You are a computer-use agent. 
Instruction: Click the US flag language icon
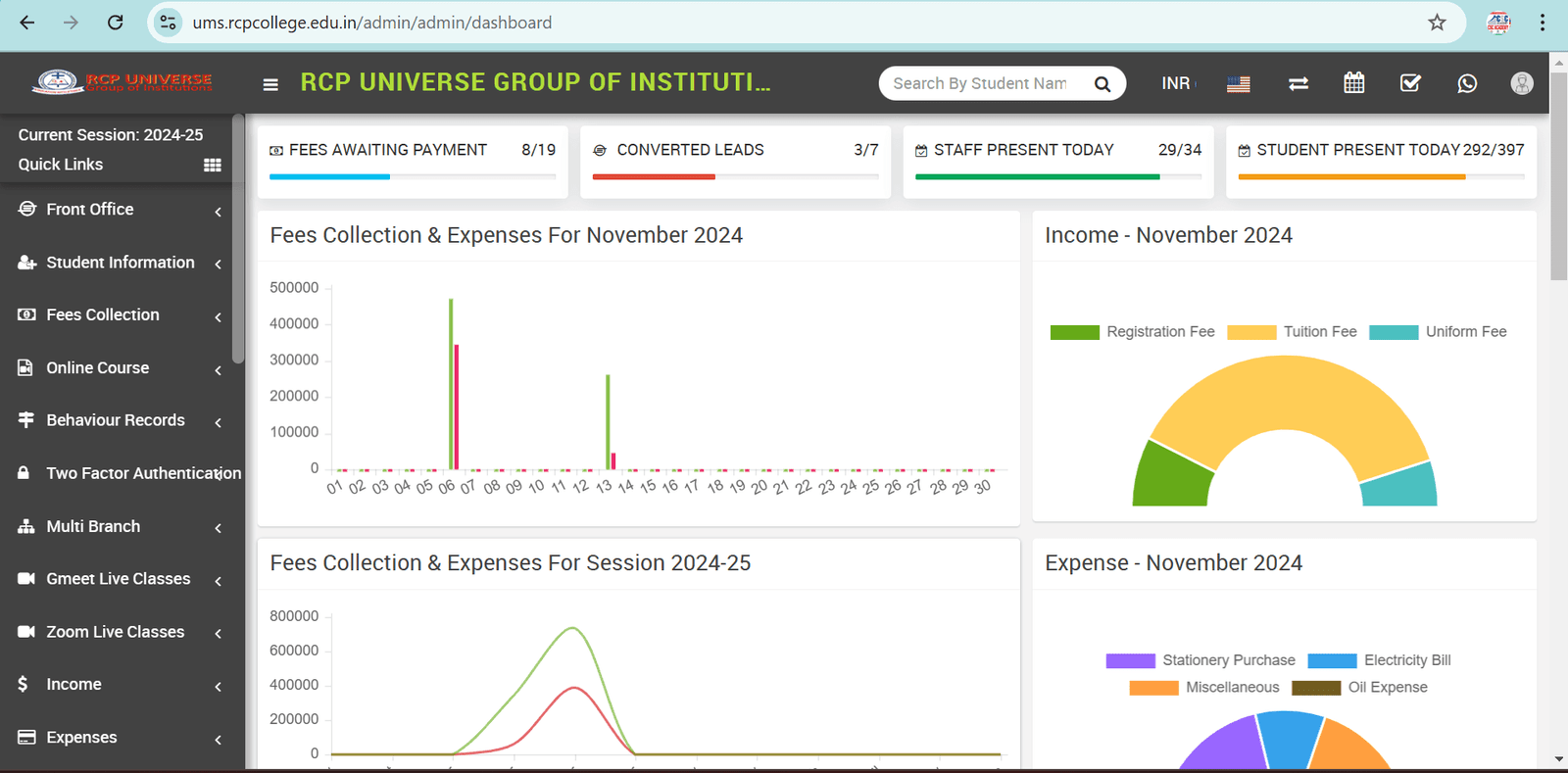coord(1239,84)
